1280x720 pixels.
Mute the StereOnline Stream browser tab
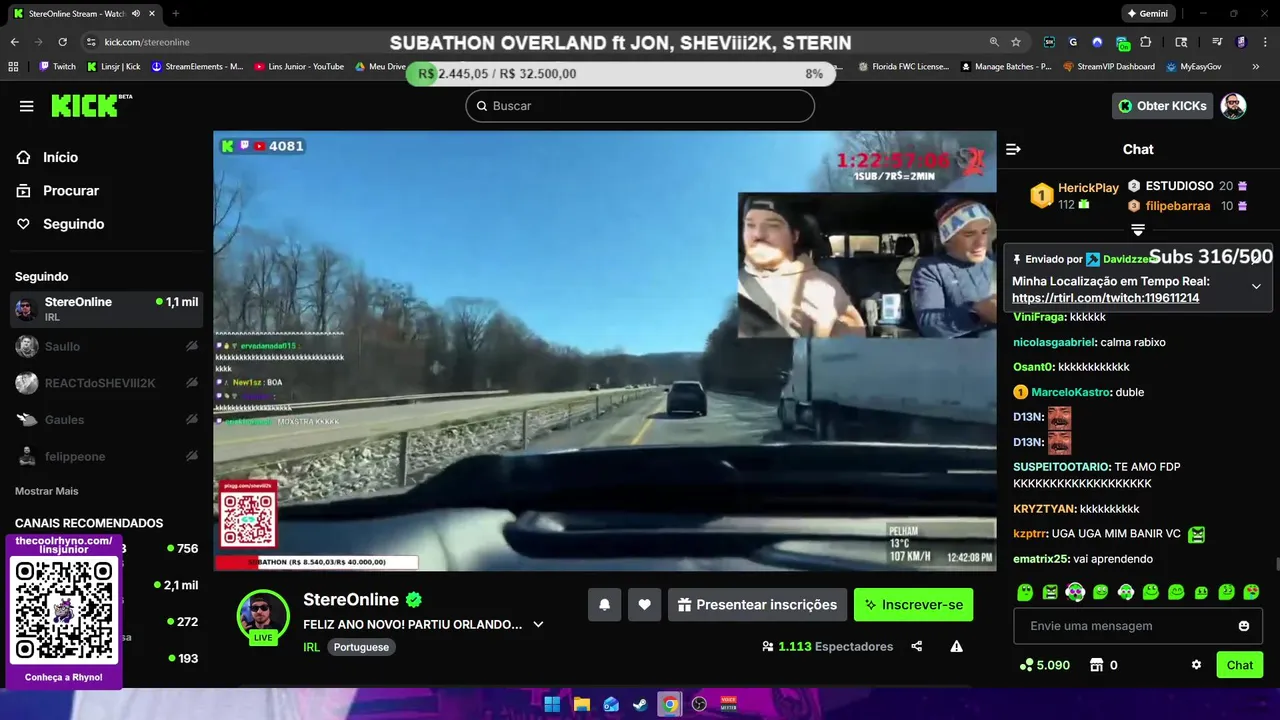point(136,13)
